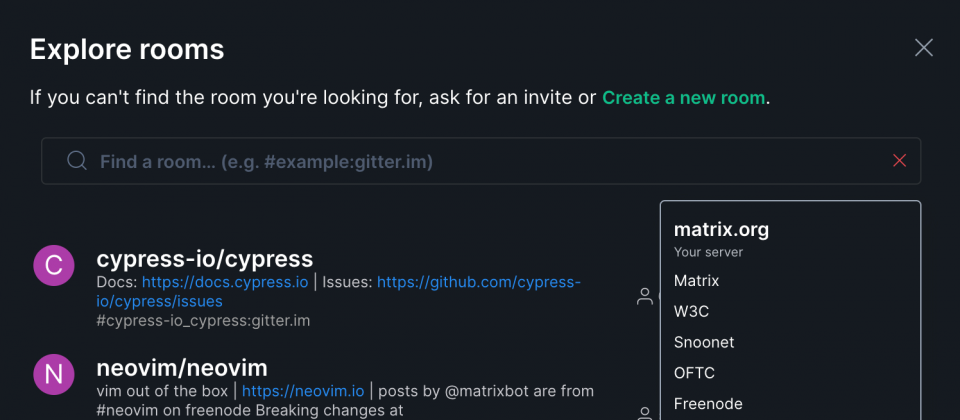This screenshot has height=420, width=960.
Task: Open the neovim/neovim room avatar
Action: point(54,373)
